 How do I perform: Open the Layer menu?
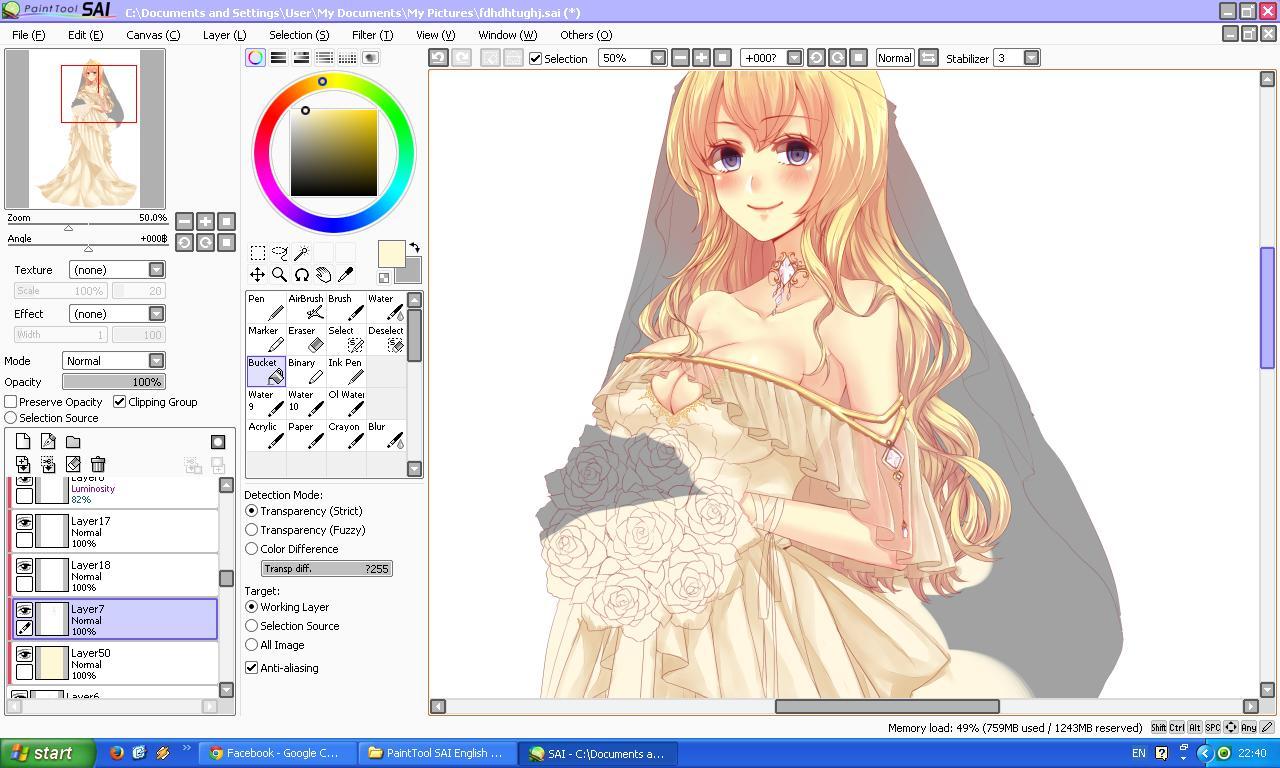[224, 35]
